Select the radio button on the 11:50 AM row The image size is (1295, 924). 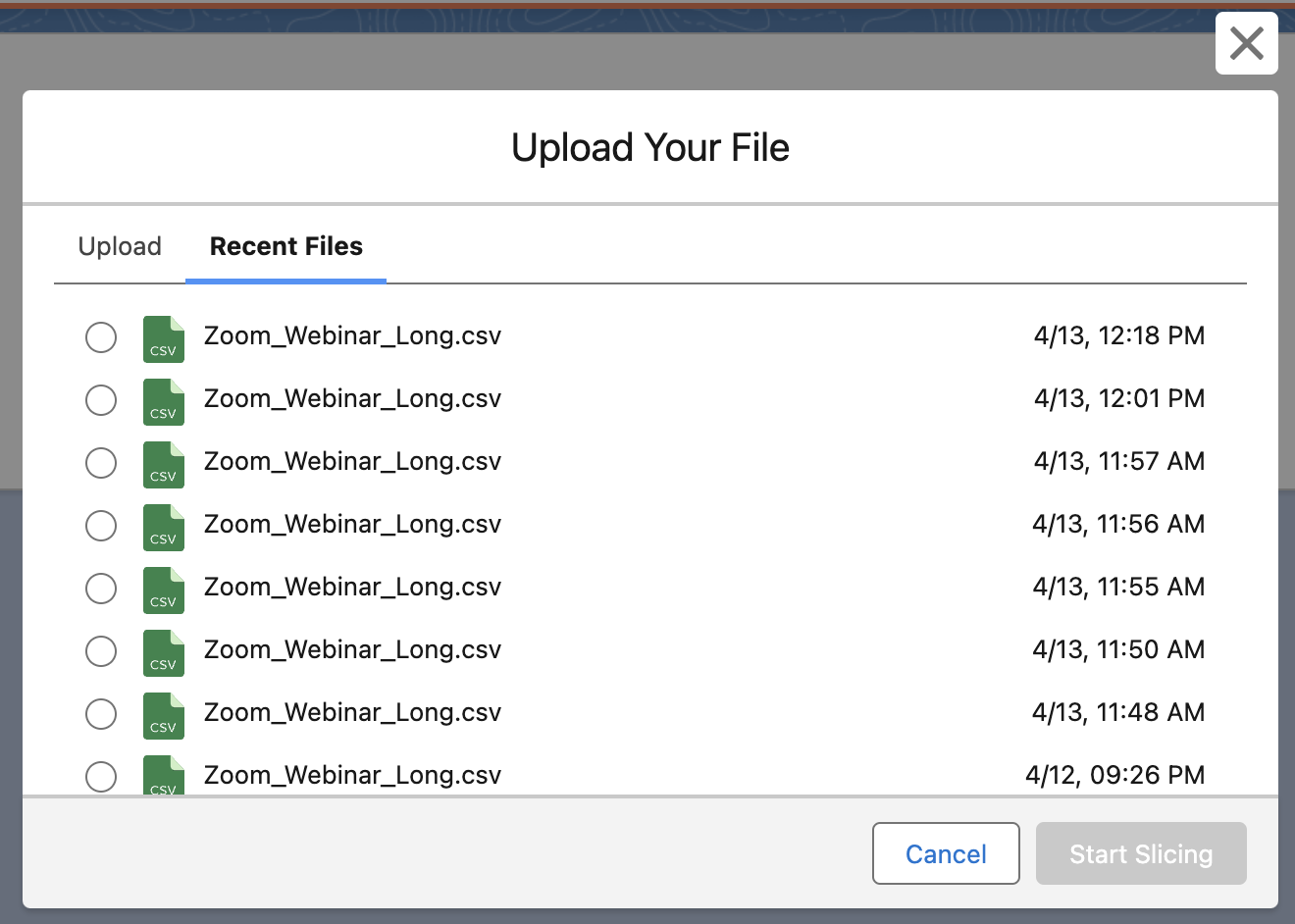point(101,651)
